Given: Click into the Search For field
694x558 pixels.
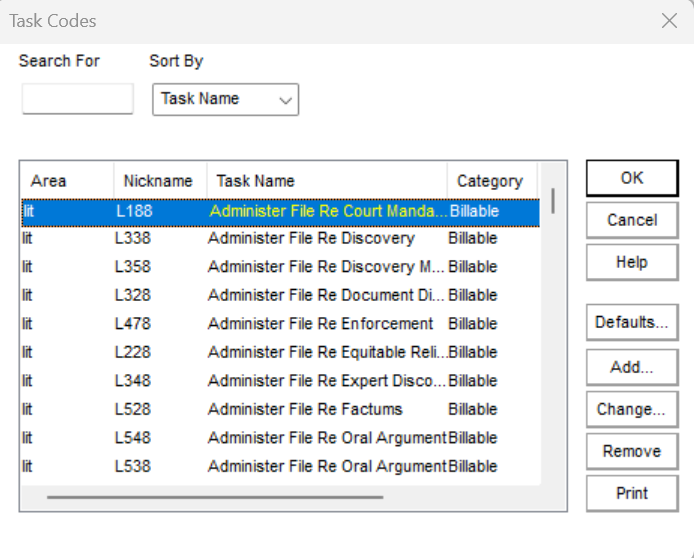Looking at the screenshot, I should 77,99.
